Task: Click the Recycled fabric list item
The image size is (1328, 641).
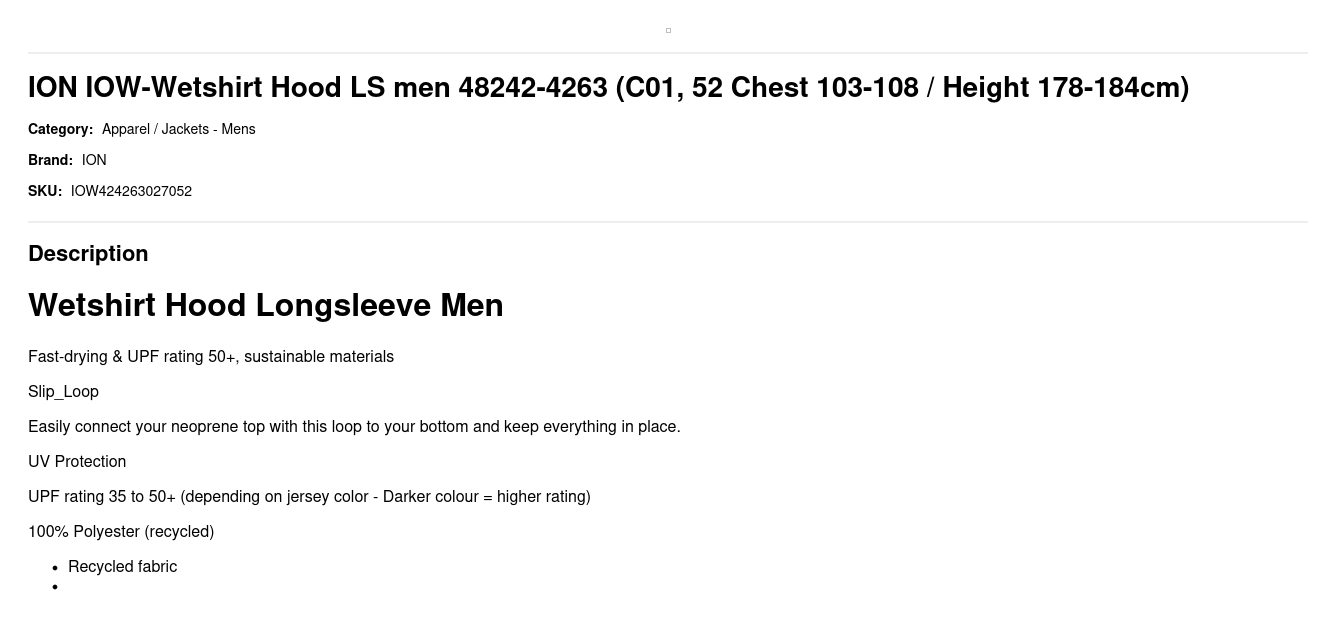Action: tap(122, 567)
